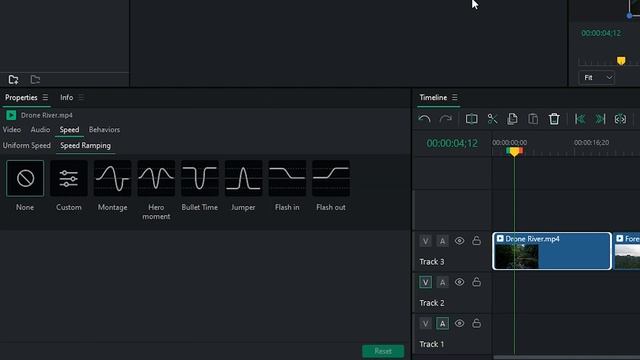Screen dimensions: 640x360
Task: Trim start to playhead icon
Action: click(x=580, y=119)
